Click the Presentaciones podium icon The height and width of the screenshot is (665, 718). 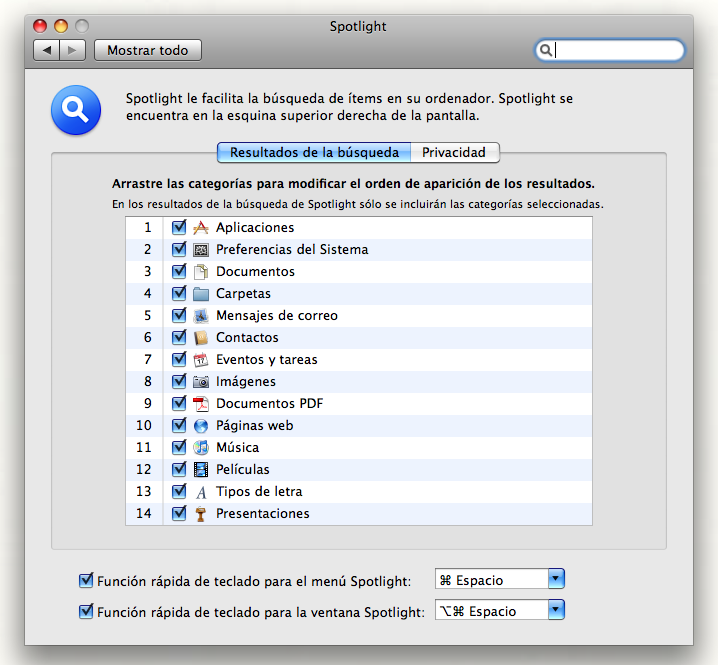click(x=201, y=514)
